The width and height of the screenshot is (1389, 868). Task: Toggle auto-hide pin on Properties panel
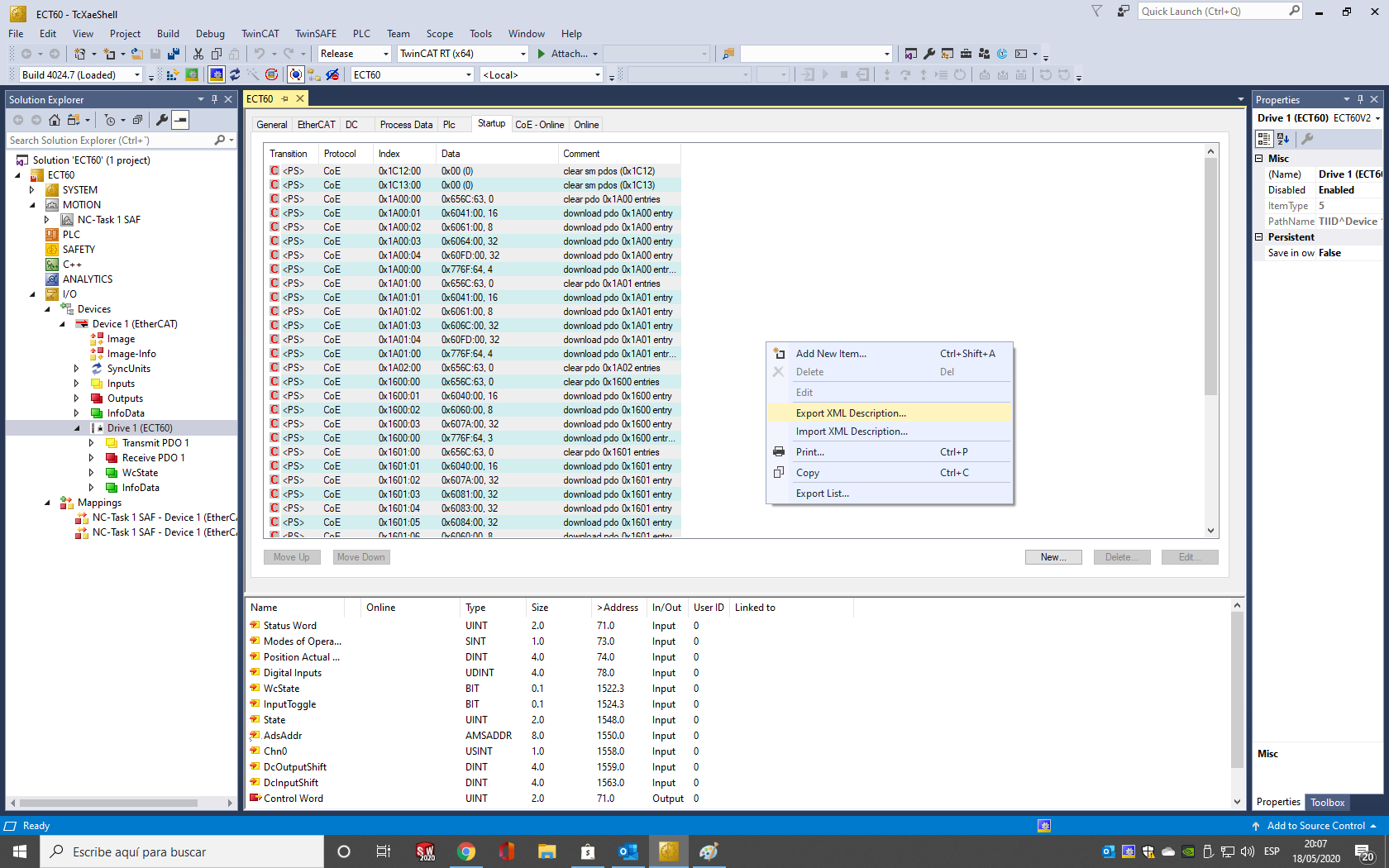pos(1360,99)
